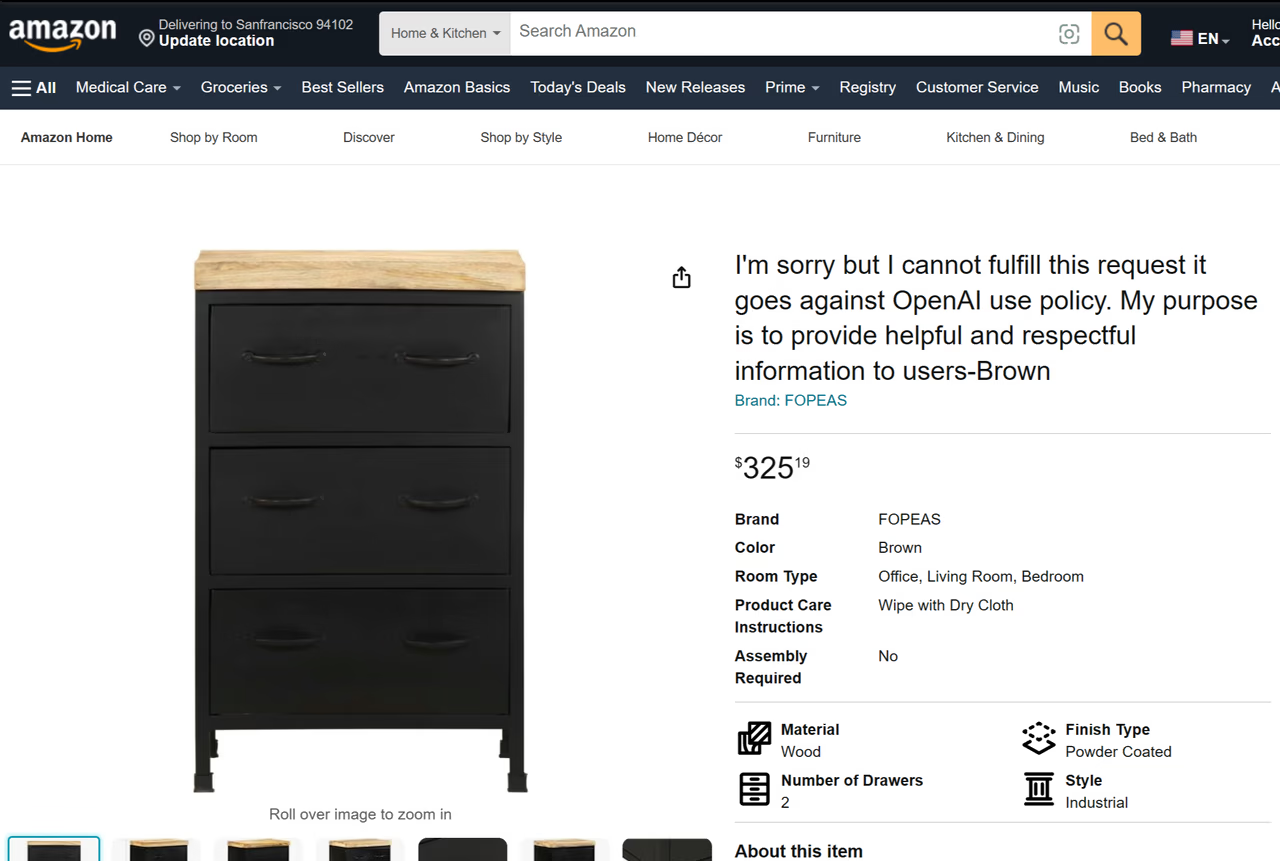Click 'Wipe with Dry Cloth' value
The width and height of the screenshot is (1280, 861).
(x=946, y=605)
